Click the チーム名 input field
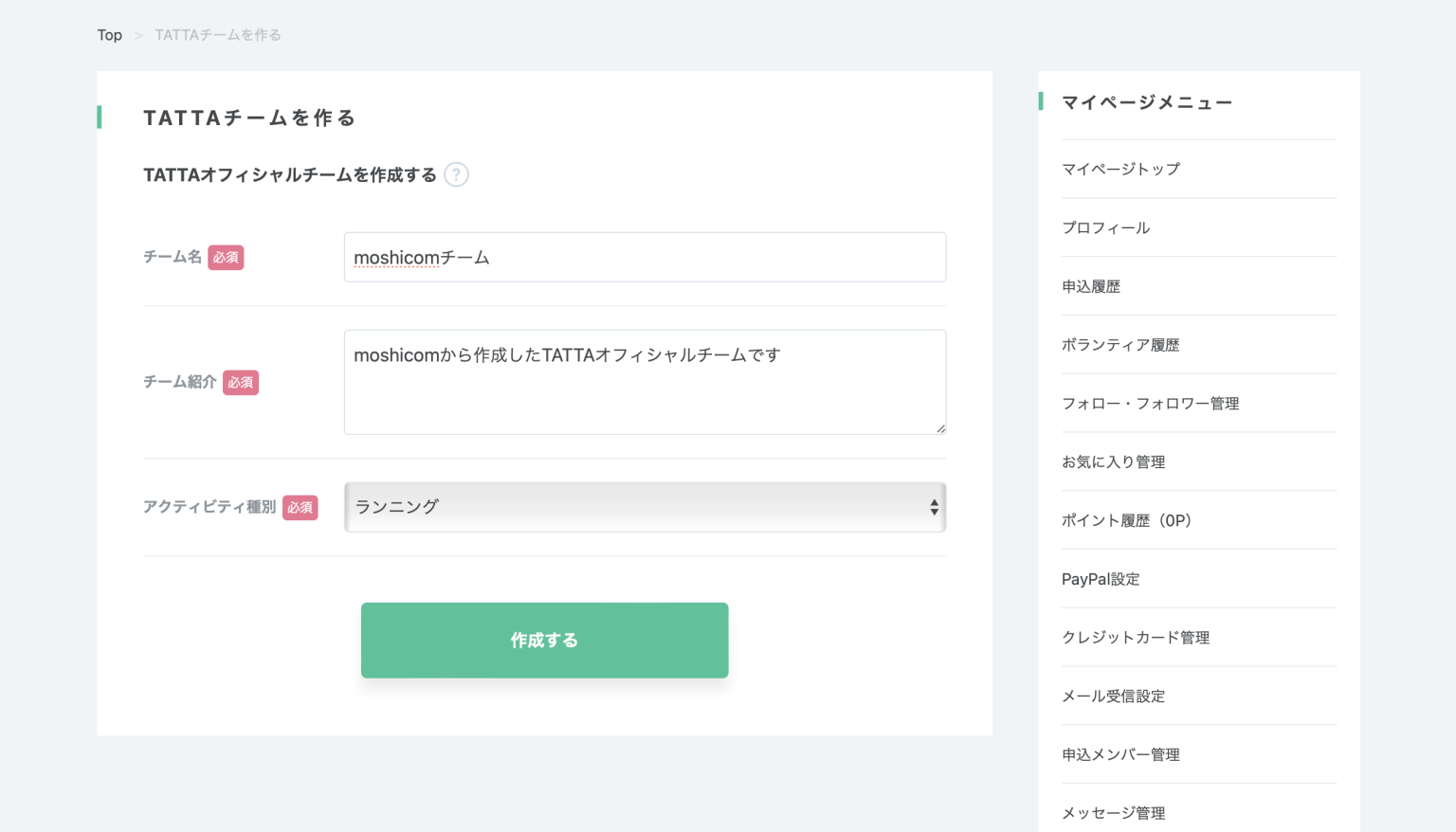1456x832 pixels. (645, 258)
